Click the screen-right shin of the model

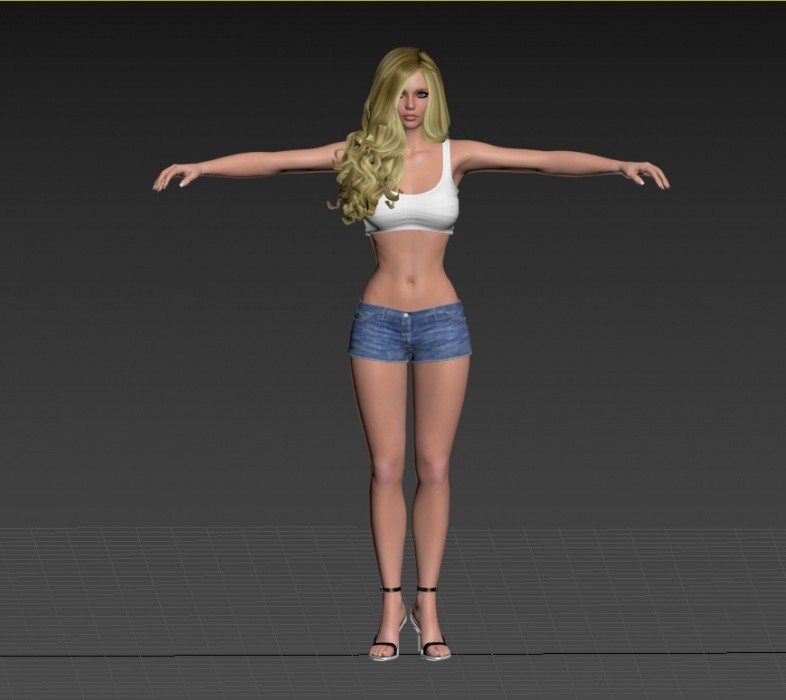point(430,530)
